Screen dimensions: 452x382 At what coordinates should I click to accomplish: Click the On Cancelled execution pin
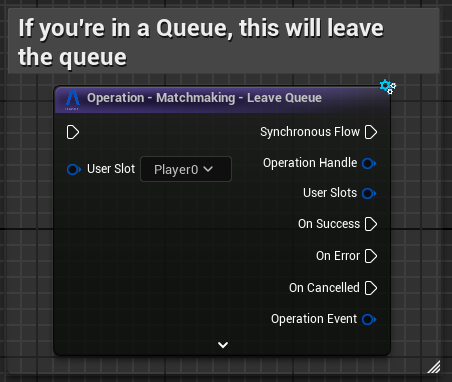click(371, 288)
